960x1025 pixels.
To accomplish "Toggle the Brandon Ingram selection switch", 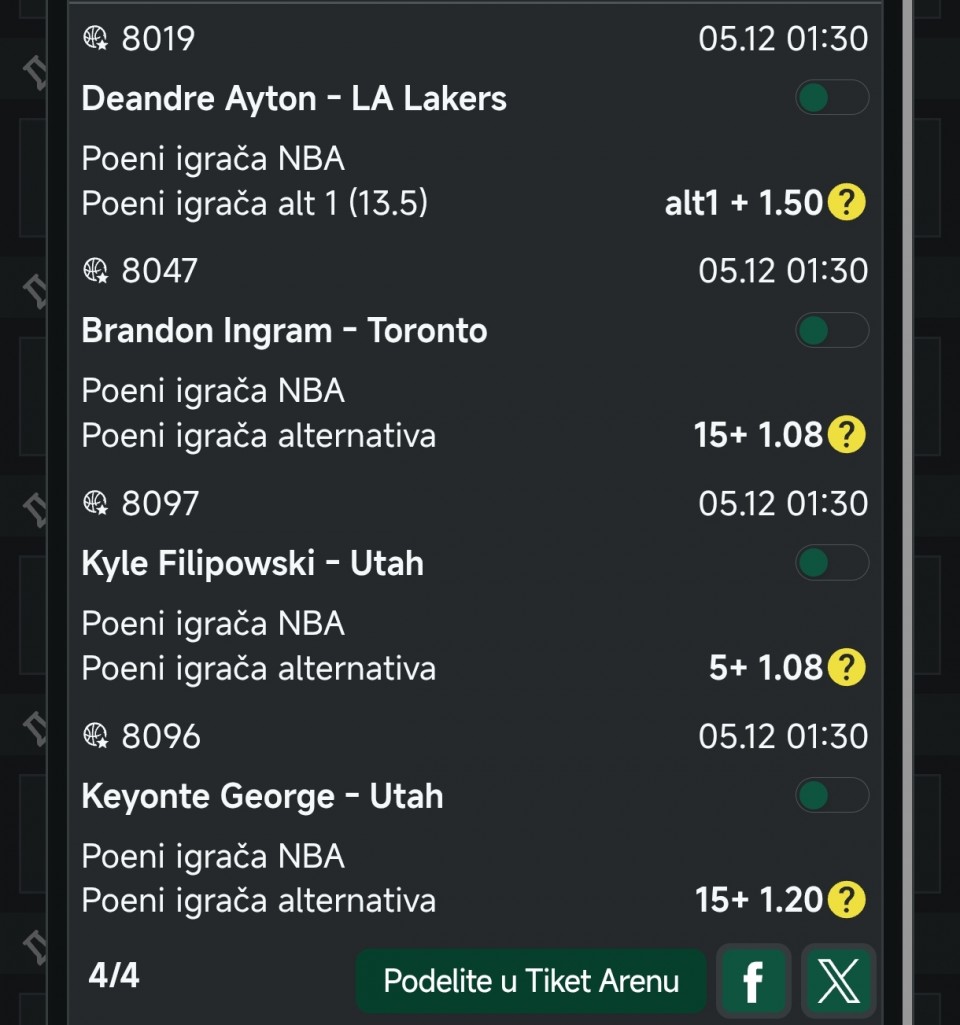I will pyautogui.click(x=831, y=330).
